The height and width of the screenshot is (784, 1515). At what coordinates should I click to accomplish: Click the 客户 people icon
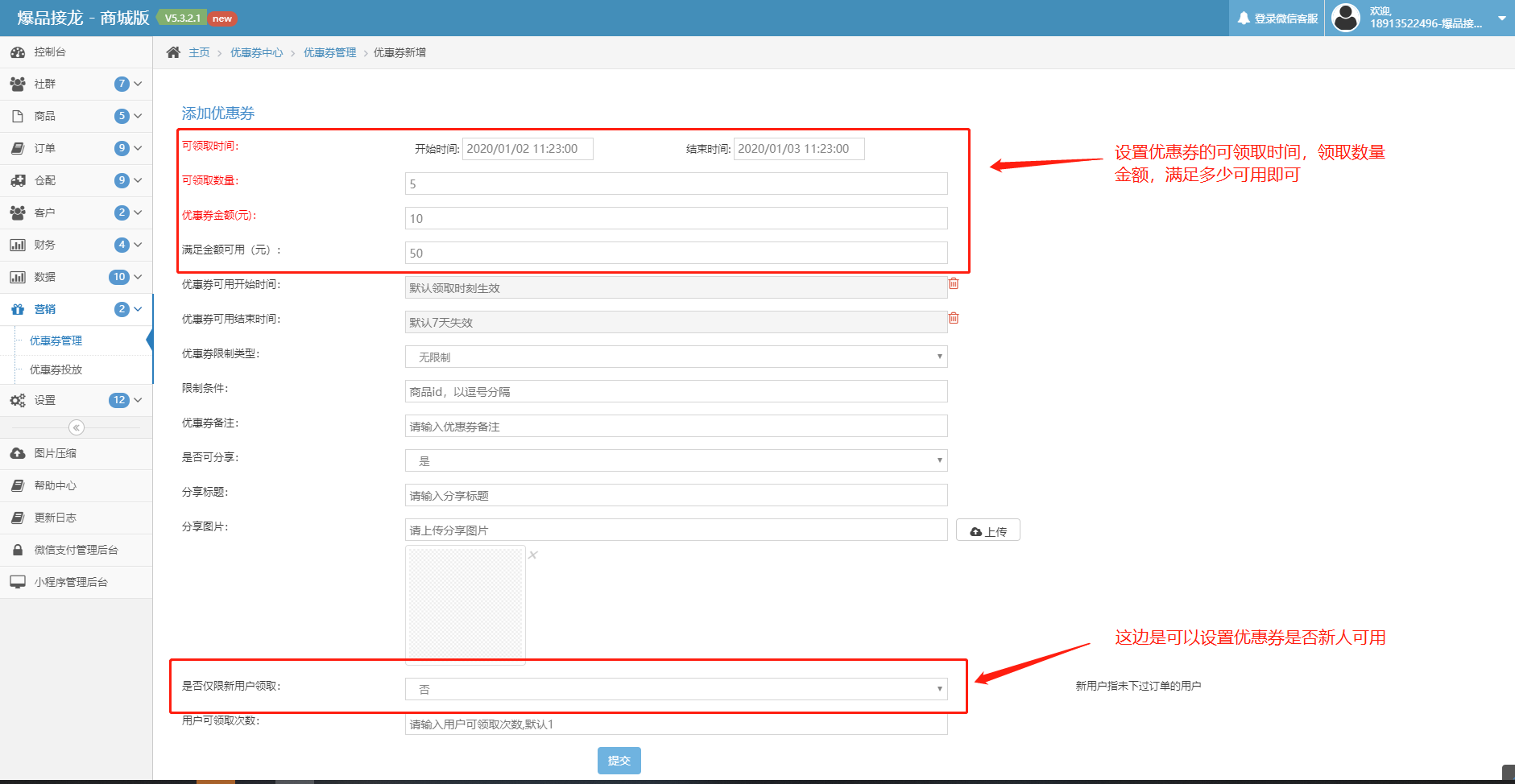pos(17,213)
